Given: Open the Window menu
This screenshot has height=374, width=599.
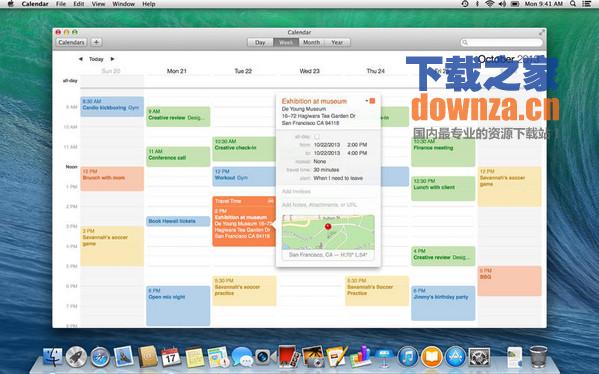Looking at the screenshot, I should coord(123,4).
